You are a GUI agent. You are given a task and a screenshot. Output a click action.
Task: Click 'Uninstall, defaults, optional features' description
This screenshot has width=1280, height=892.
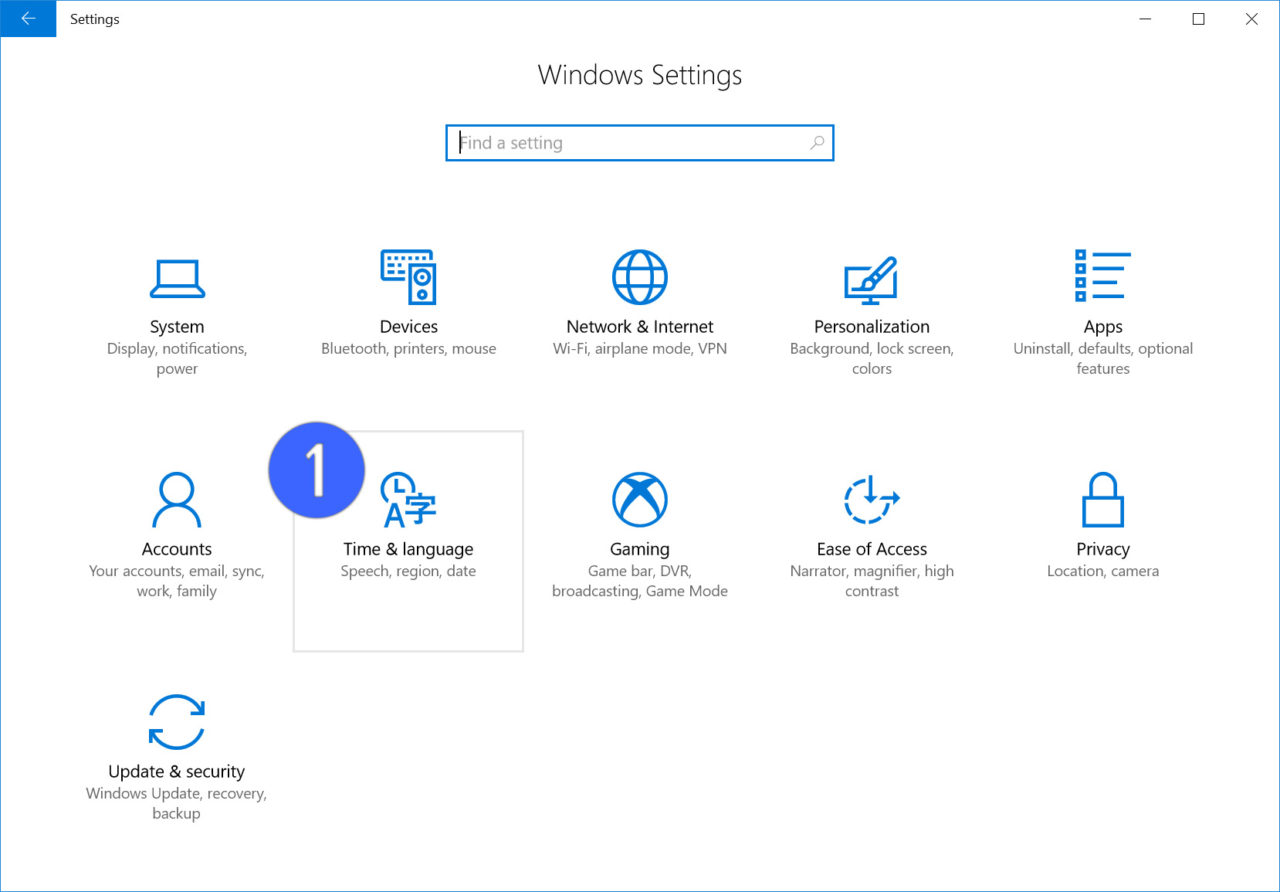pos(1103,358)
